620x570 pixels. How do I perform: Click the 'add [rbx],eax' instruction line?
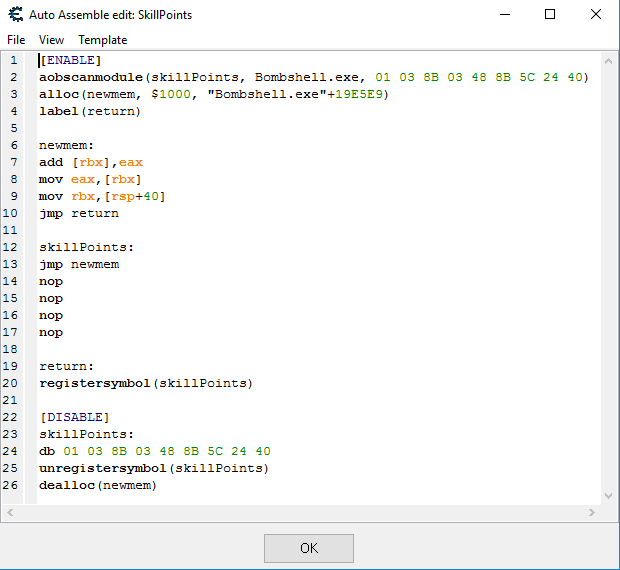coord(91,162)
